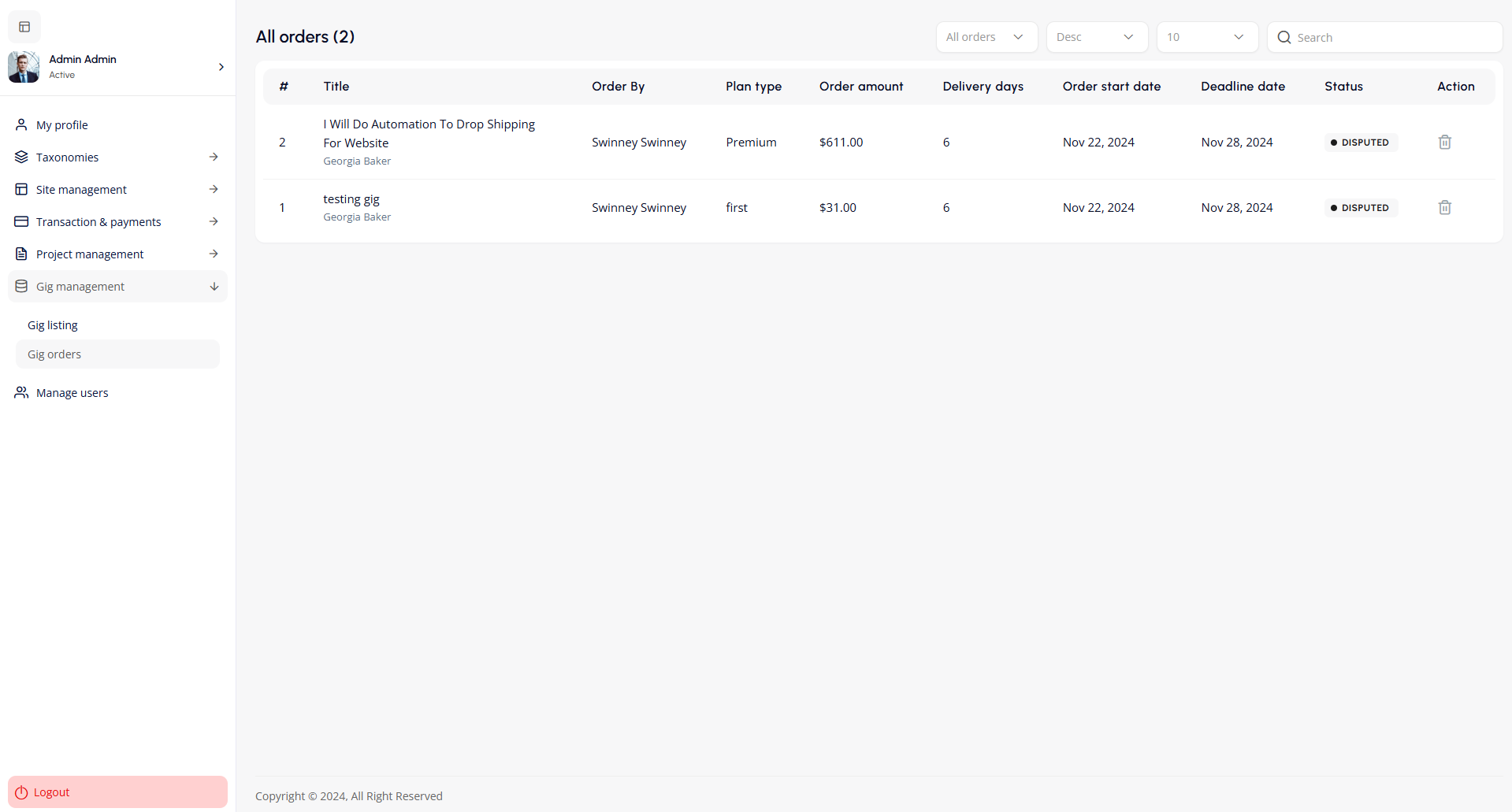Viewport: 1512px width, 812px height.
Task: Open the 10 per page dropdown
Action: [x=1206, y=37]
